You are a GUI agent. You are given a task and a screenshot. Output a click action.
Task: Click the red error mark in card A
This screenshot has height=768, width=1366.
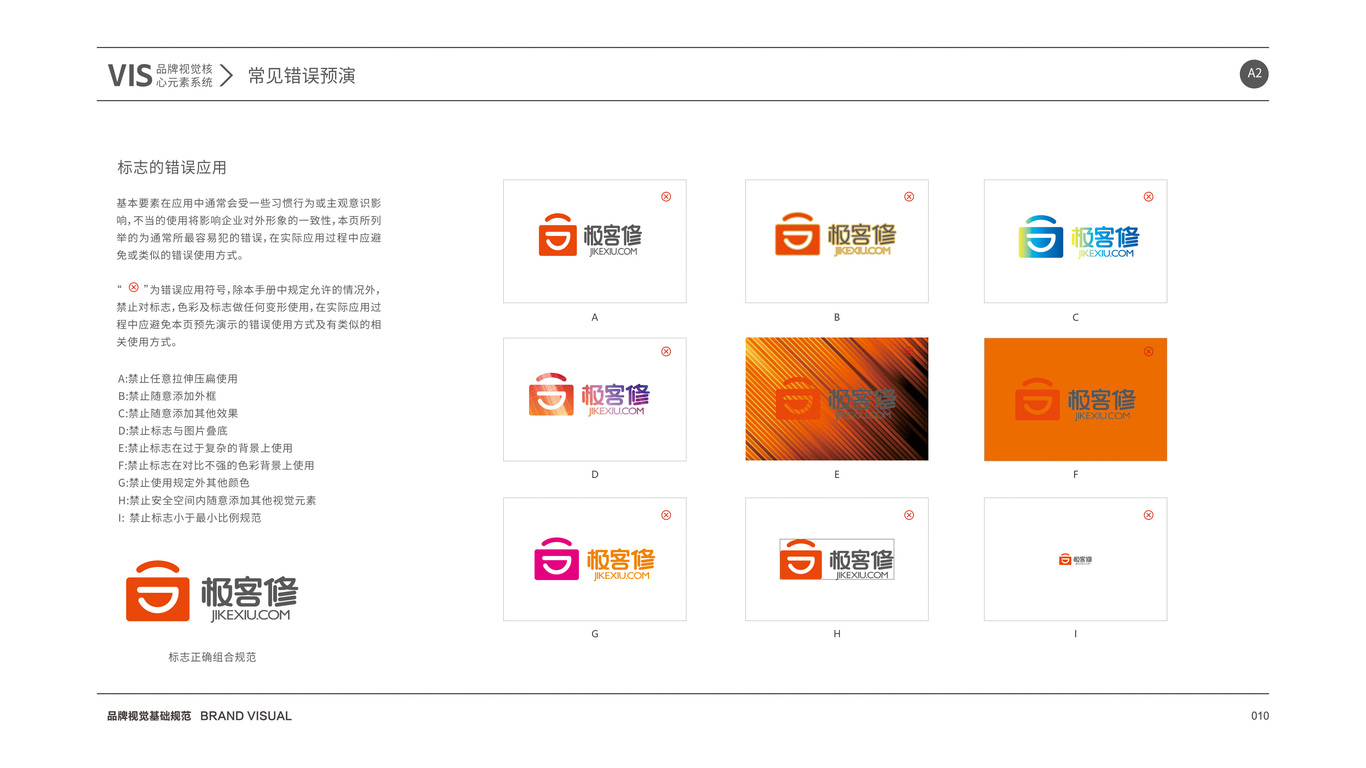666,197
